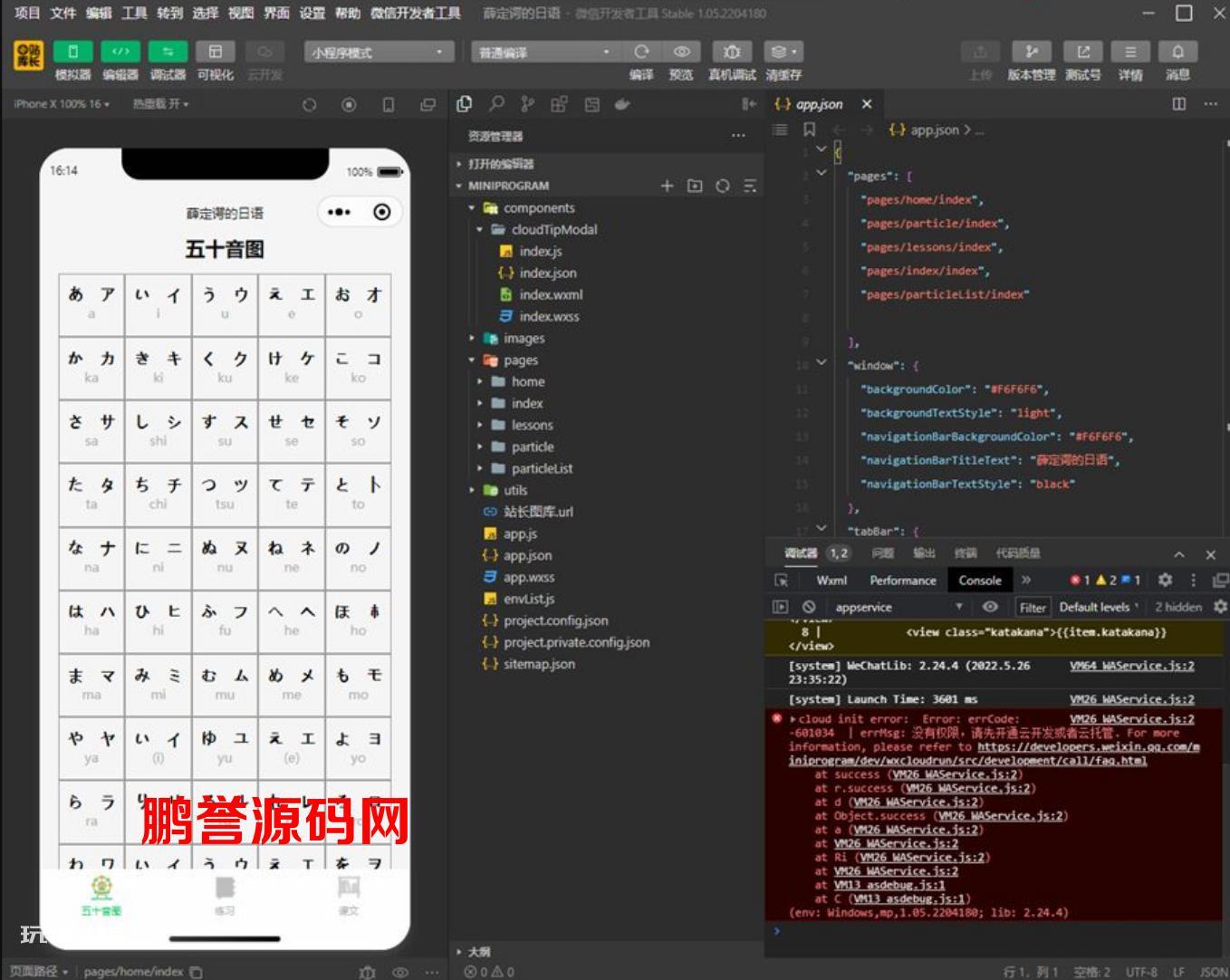Image resolution: width=1230 pixels, height=980 pixels.
Task: Select the Console devtools tab
Action: coord(980,581)
